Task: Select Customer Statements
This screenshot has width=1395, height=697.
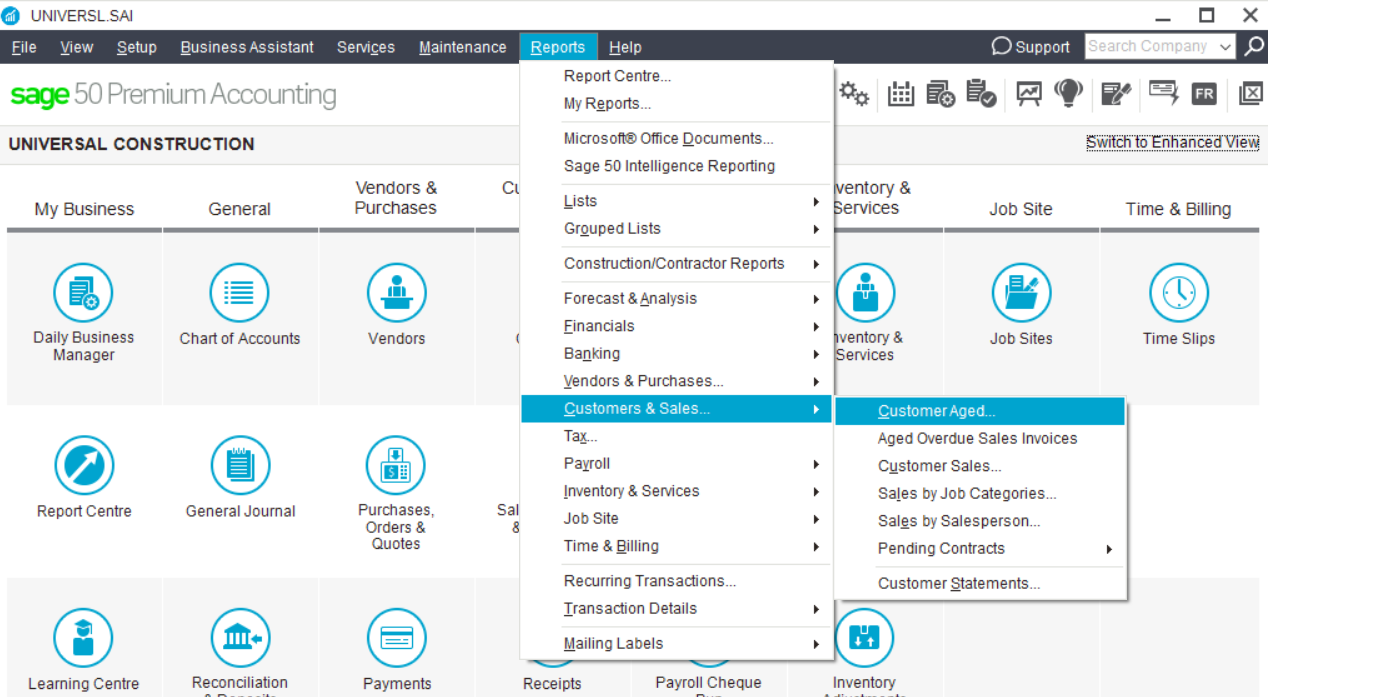Action: tap(980, 583)
